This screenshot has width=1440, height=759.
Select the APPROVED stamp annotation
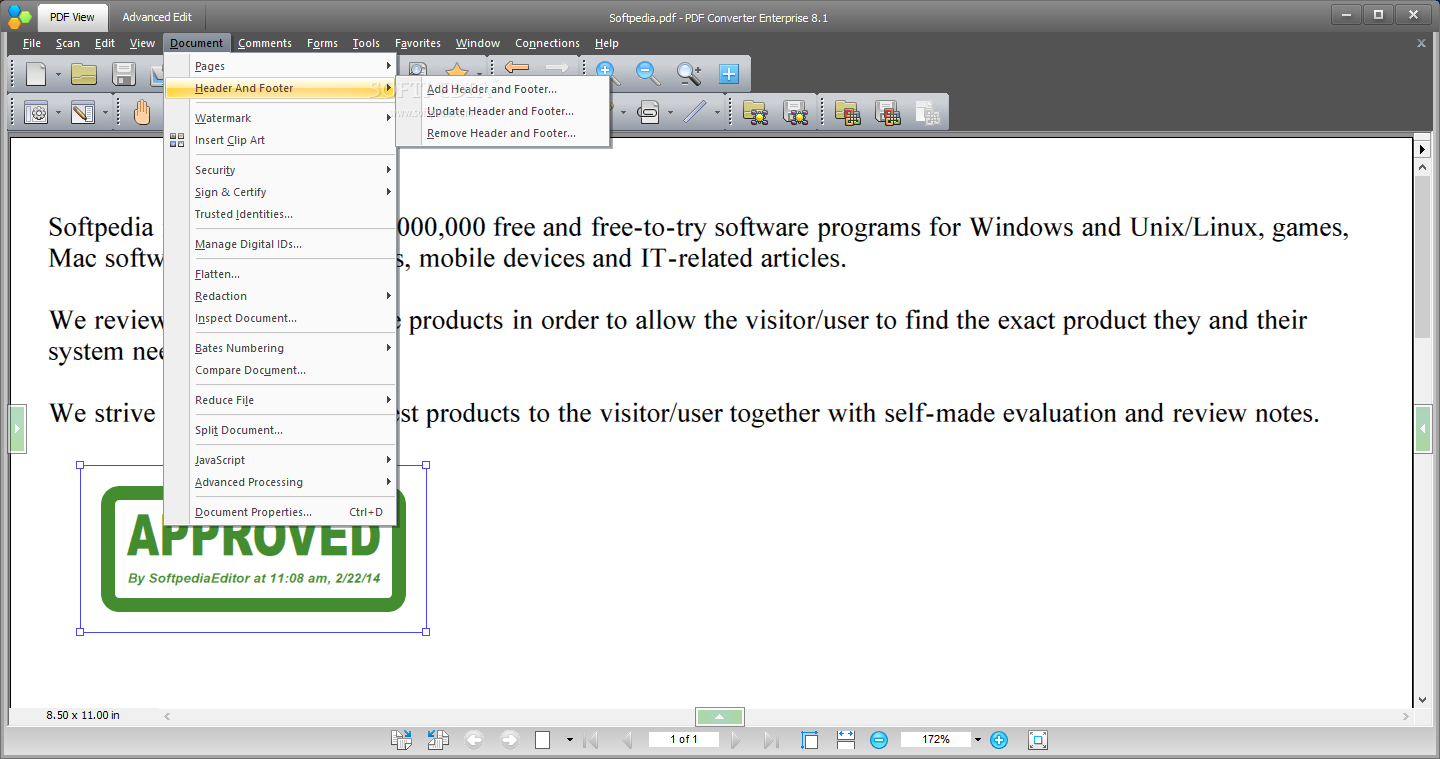coord(253,548)
